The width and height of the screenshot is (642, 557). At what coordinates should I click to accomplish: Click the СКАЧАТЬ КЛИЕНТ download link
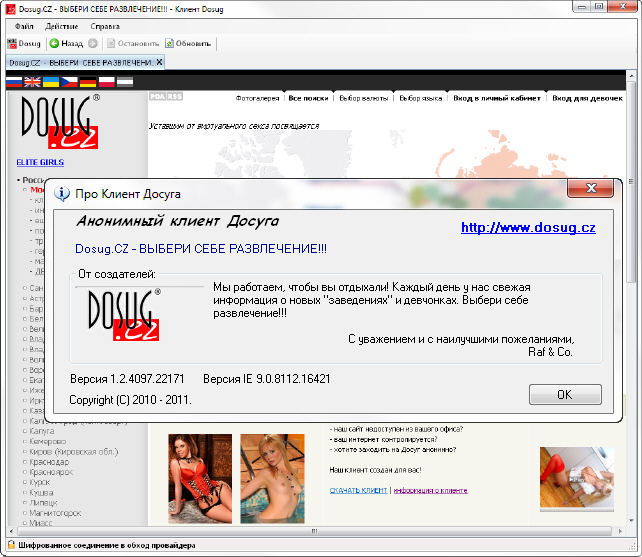click(358, 490)
